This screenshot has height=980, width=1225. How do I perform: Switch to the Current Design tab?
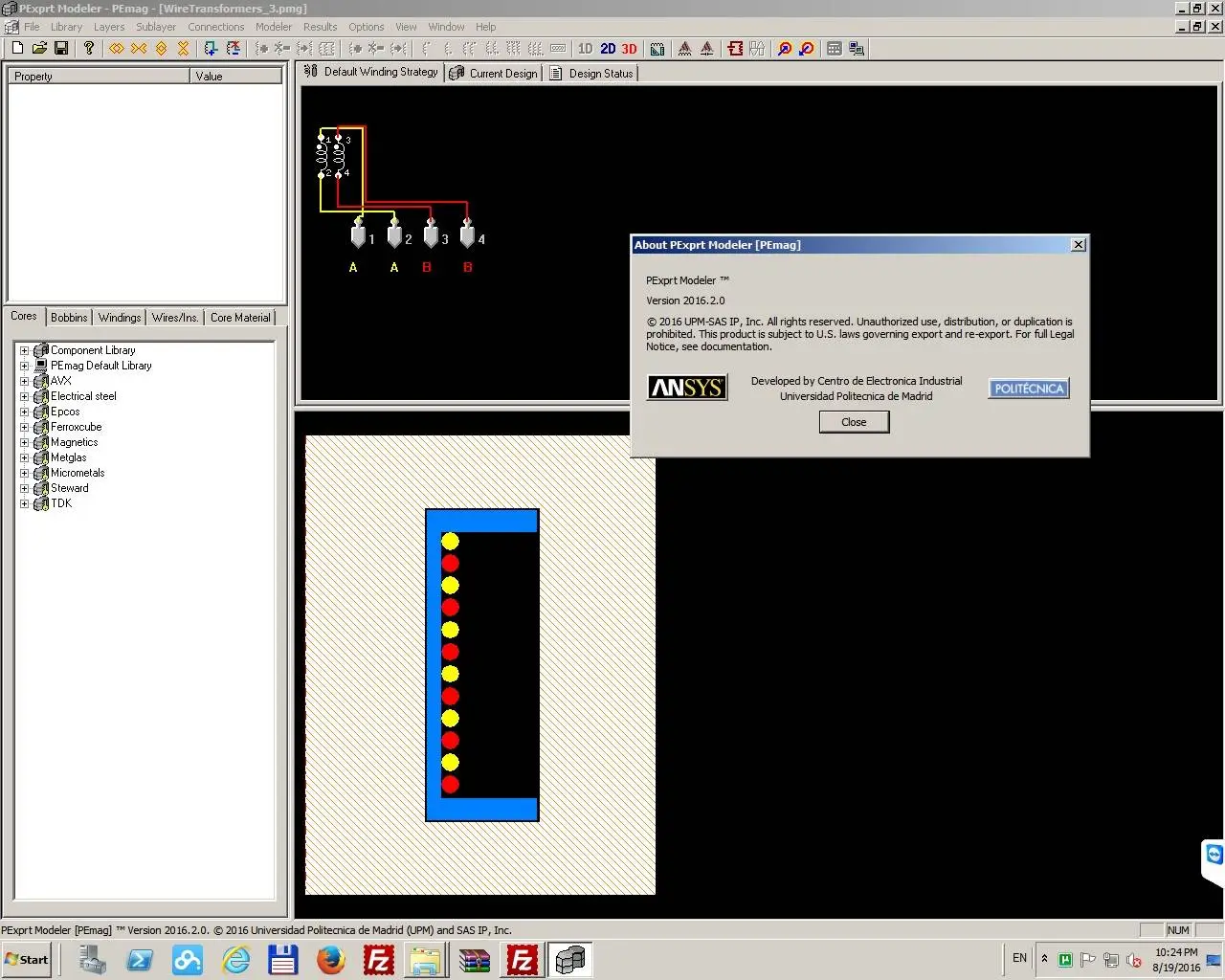(494, 73)
